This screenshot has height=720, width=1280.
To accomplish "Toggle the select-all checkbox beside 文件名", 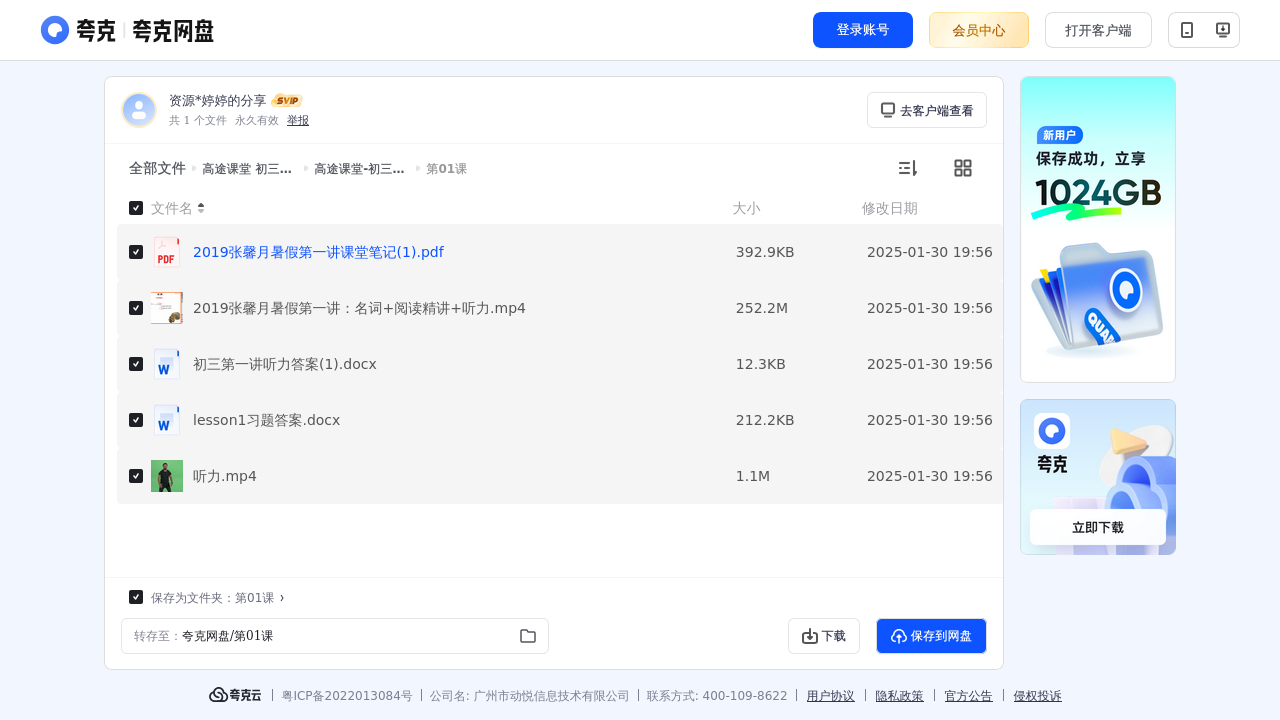I will tap(136, 208).
